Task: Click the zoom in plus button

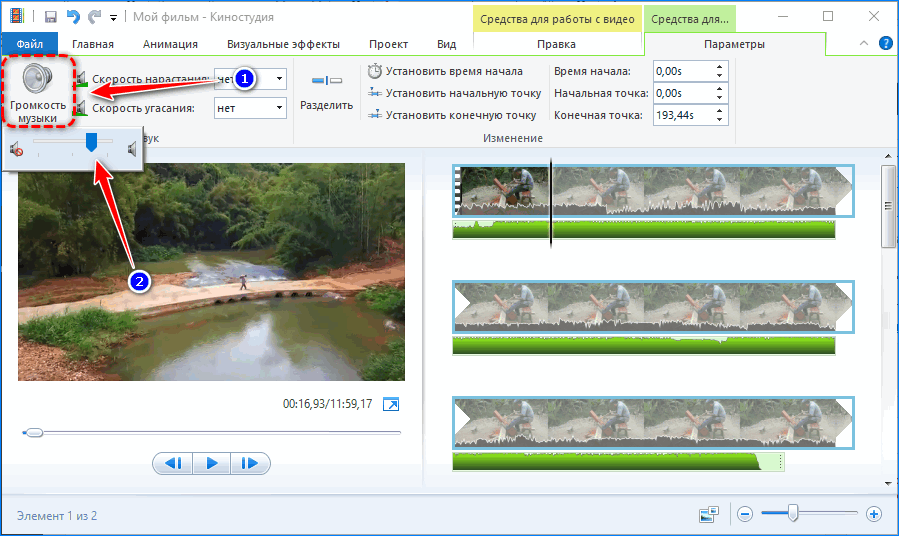Action: [x=873, y=514]
